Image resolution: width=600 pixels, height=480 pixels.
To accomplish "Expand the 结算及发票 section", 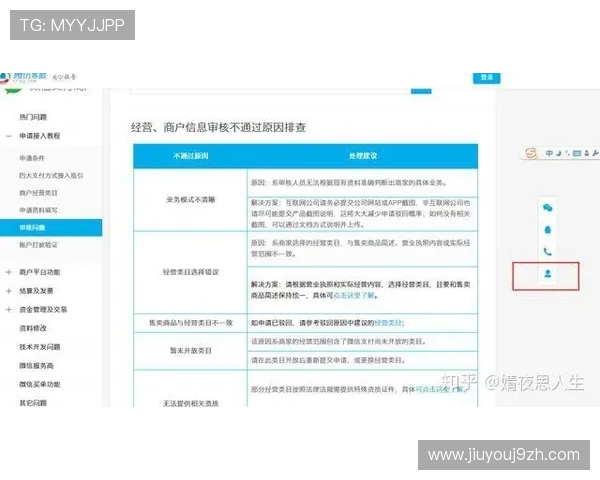I will pyautogui.click(x=9, y=291).
